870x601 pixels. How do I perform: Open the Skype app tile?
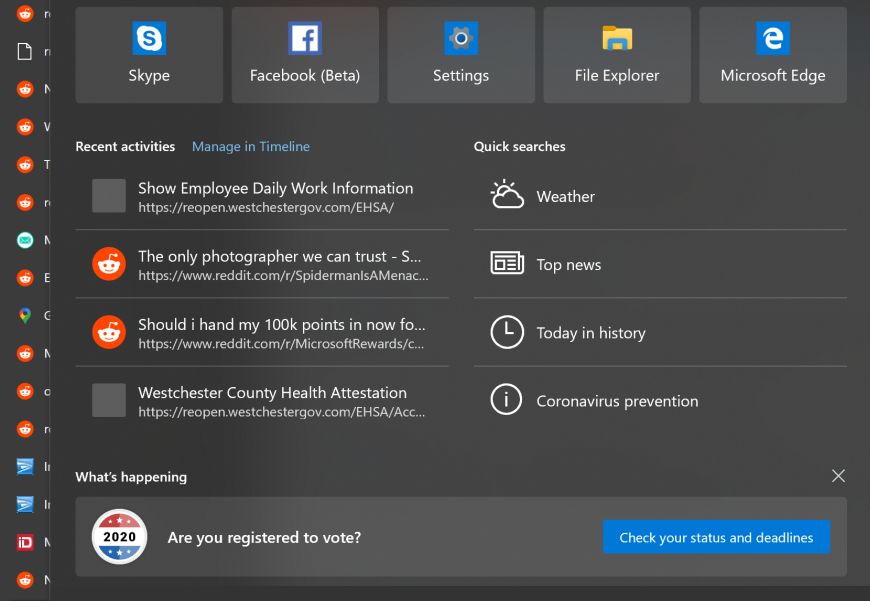[149, 54]
